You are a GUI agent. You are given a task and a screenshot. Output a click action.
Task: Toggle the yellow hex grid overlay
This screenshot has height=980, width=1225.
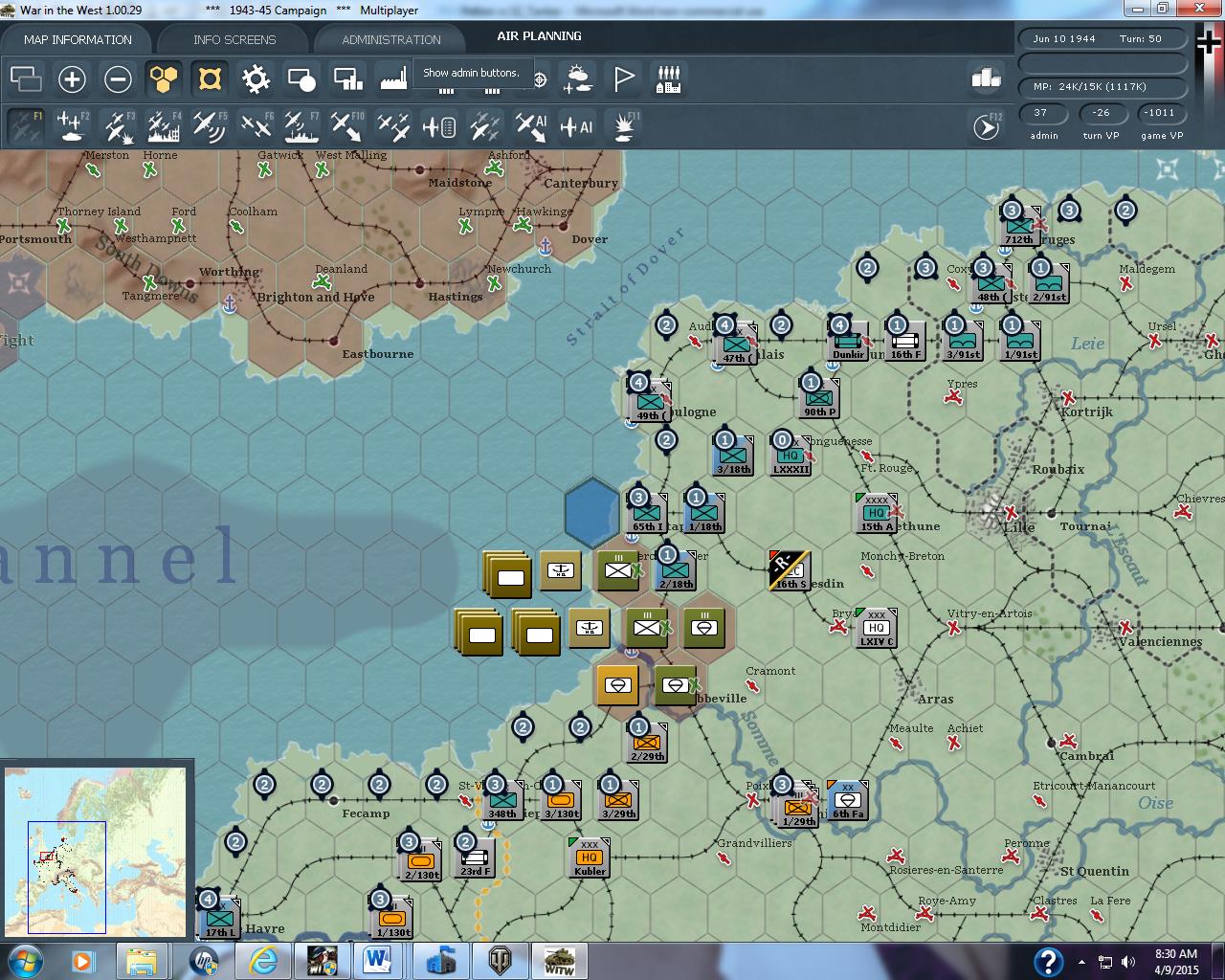pyautogui.click(x=164, y=78)
